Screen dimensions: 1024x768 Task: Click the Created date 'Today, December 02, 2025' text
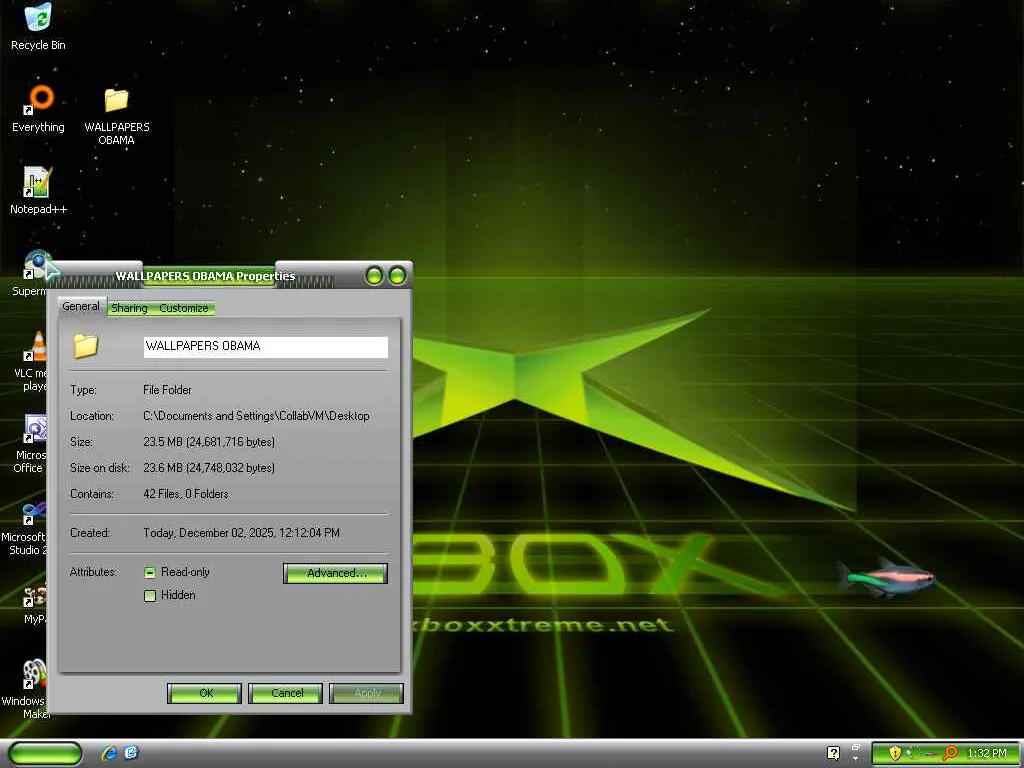[242, 534]
